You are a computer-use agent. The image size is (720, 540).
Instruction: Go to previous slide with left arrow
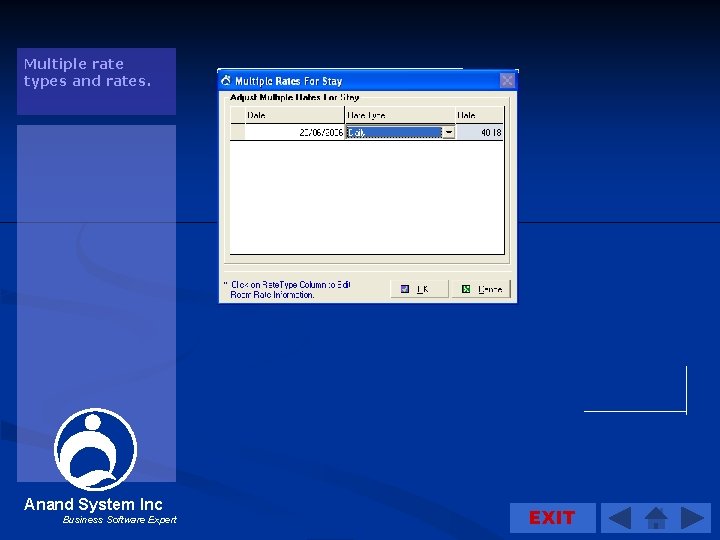tap(619, 518)
